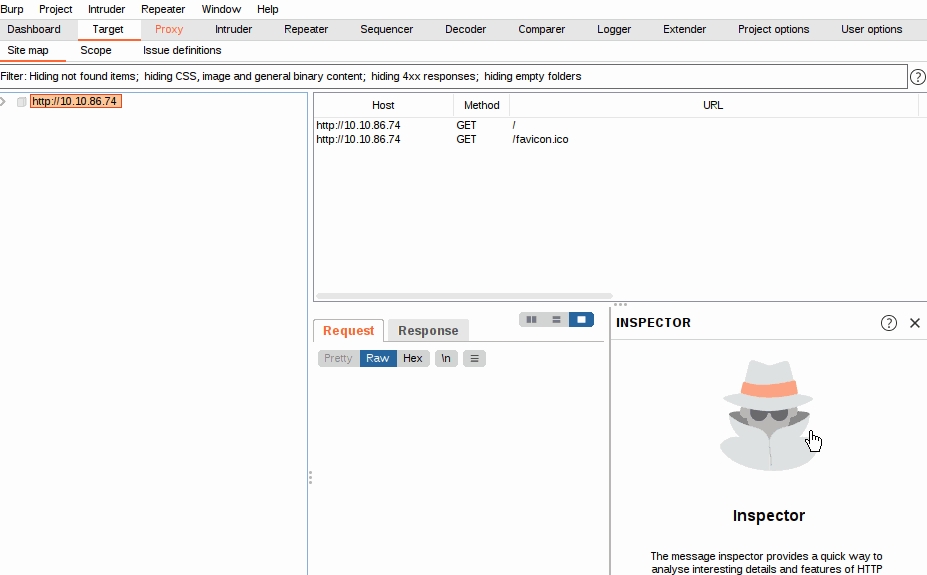Close the Inspector panel
This screenshot has width=927, height=575.
tap(915, 323)
